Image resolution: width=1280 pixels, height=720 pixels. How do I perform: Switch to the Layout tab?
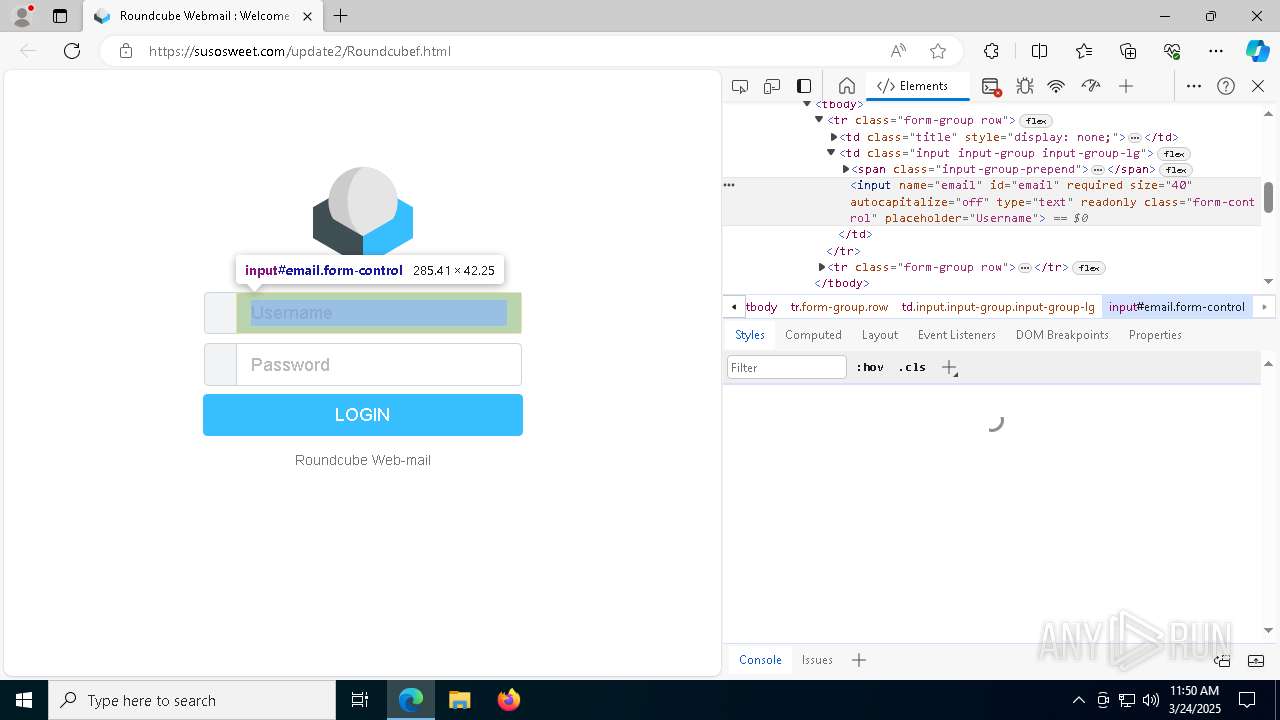(x=880, y=335)
